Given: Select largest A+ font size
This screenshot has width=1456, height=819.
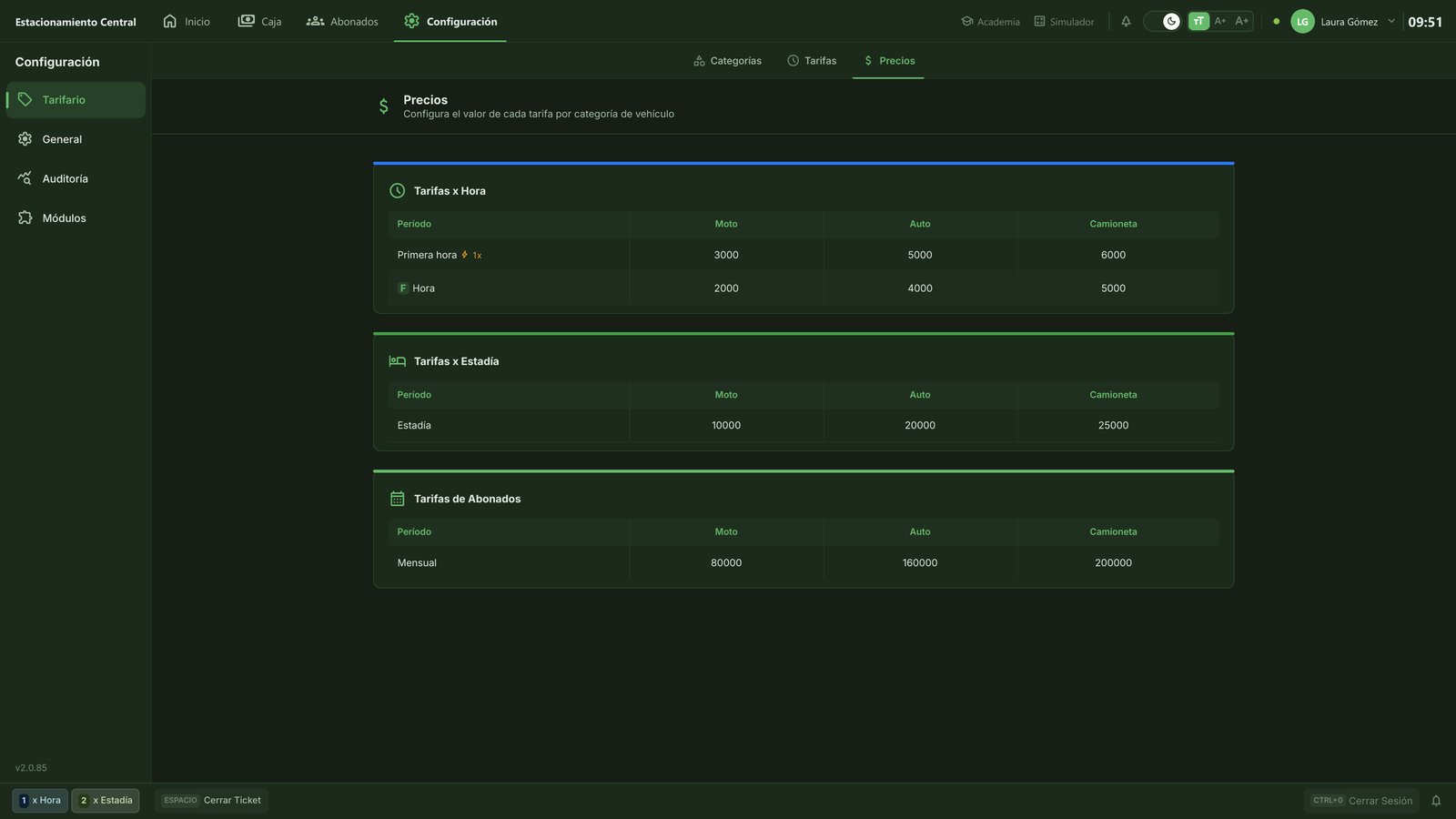Looking at the screenshot, I should (1242, 21).
